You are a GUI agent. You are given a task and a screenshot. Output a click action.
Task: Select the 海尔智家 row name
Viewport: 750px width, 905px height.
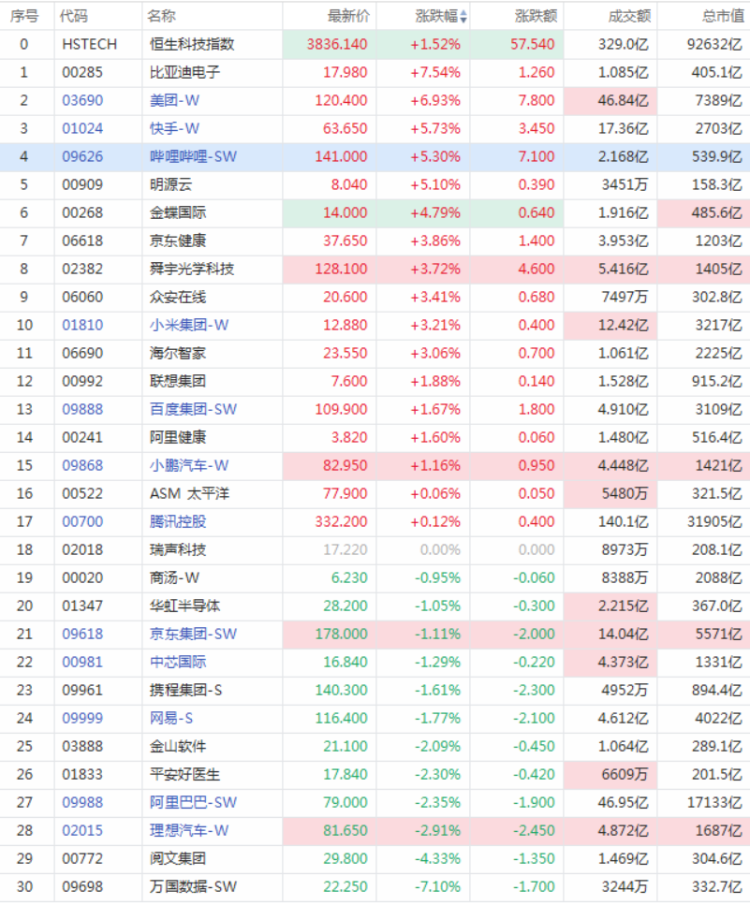(178, 354)
